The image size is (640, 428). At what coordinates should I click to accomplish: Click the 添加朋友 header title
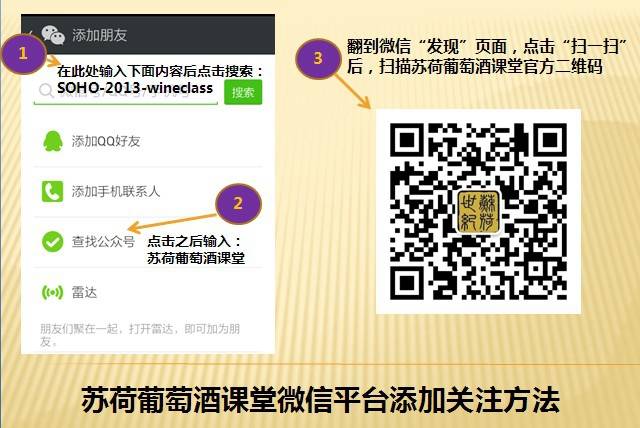click(100, 35)
